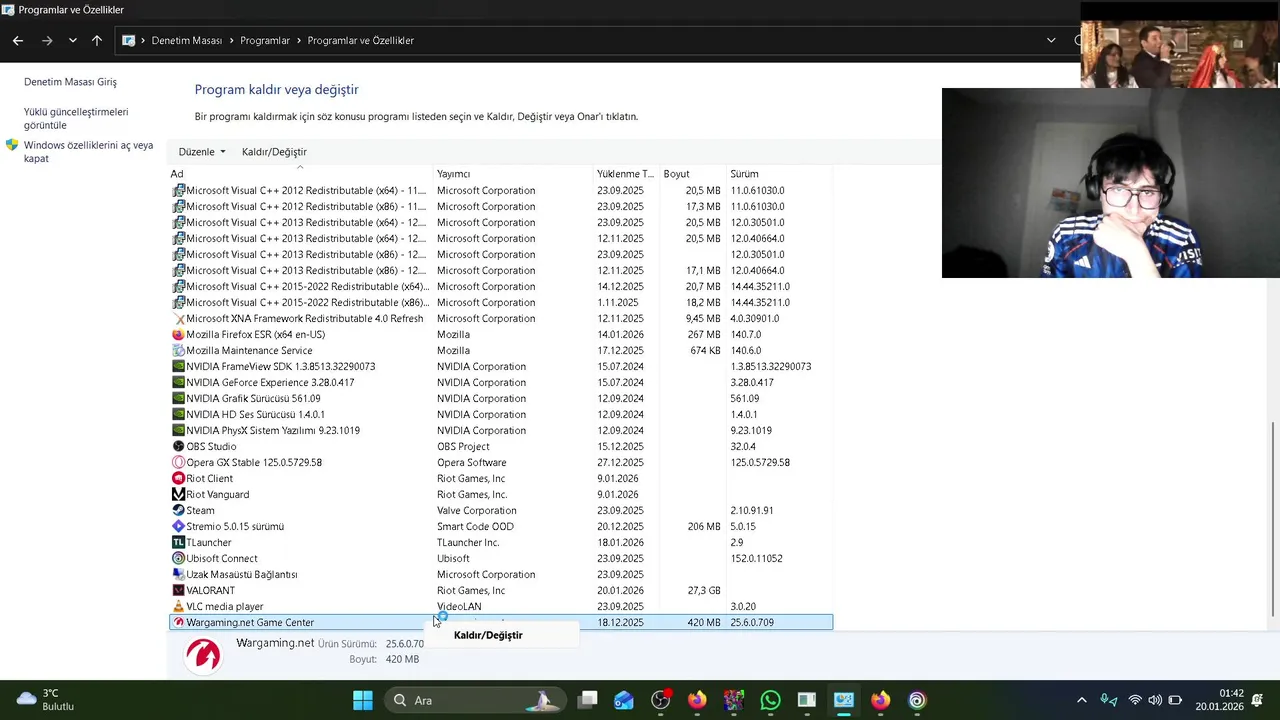Open recent locations dropdown beside forward arrow
The height and width of the screenshot is (720, 1280).
click(72, 40)
